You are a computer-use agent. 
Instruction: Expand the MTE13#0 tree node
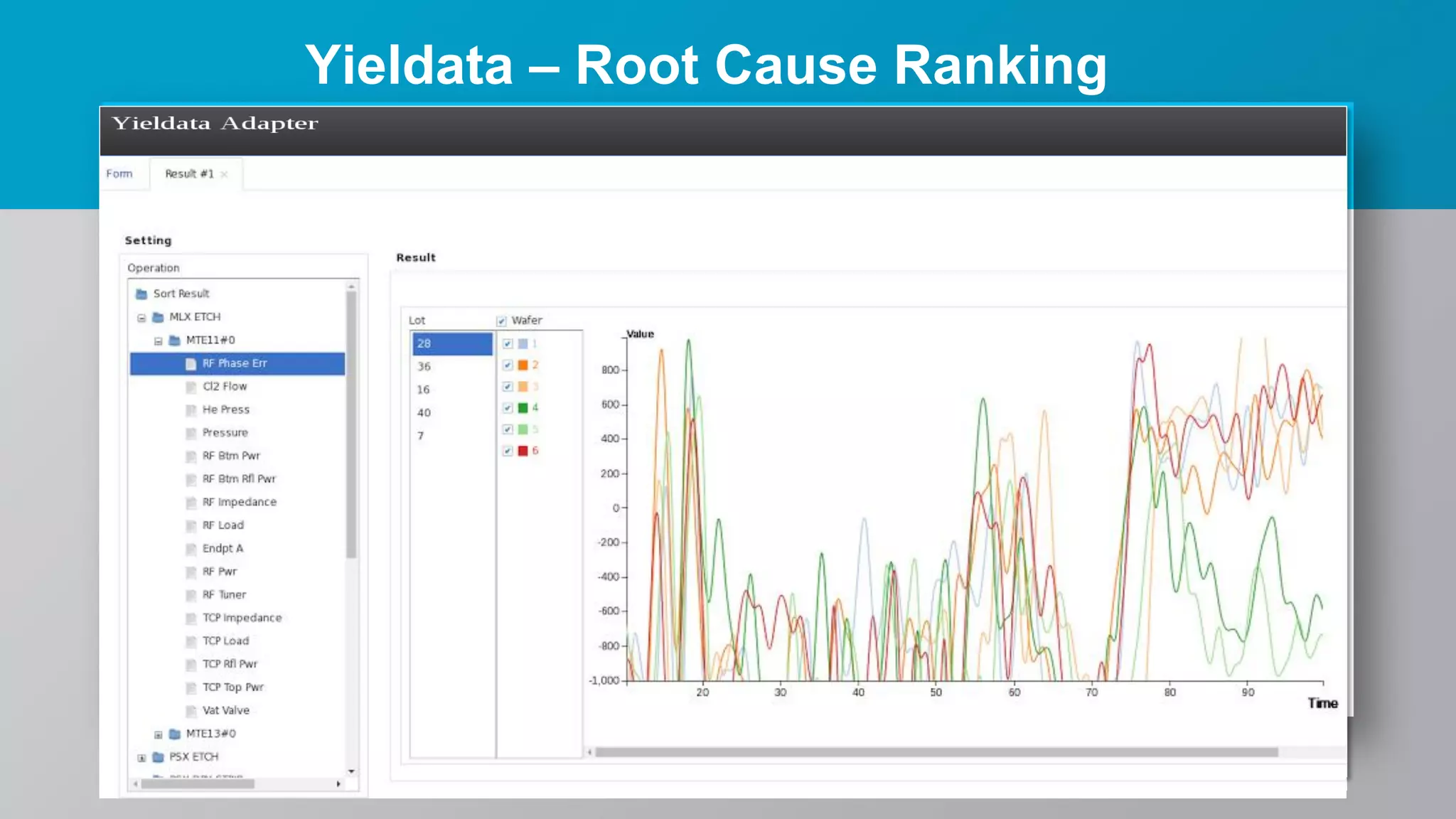pyautogui.click(x=159, y=734)
